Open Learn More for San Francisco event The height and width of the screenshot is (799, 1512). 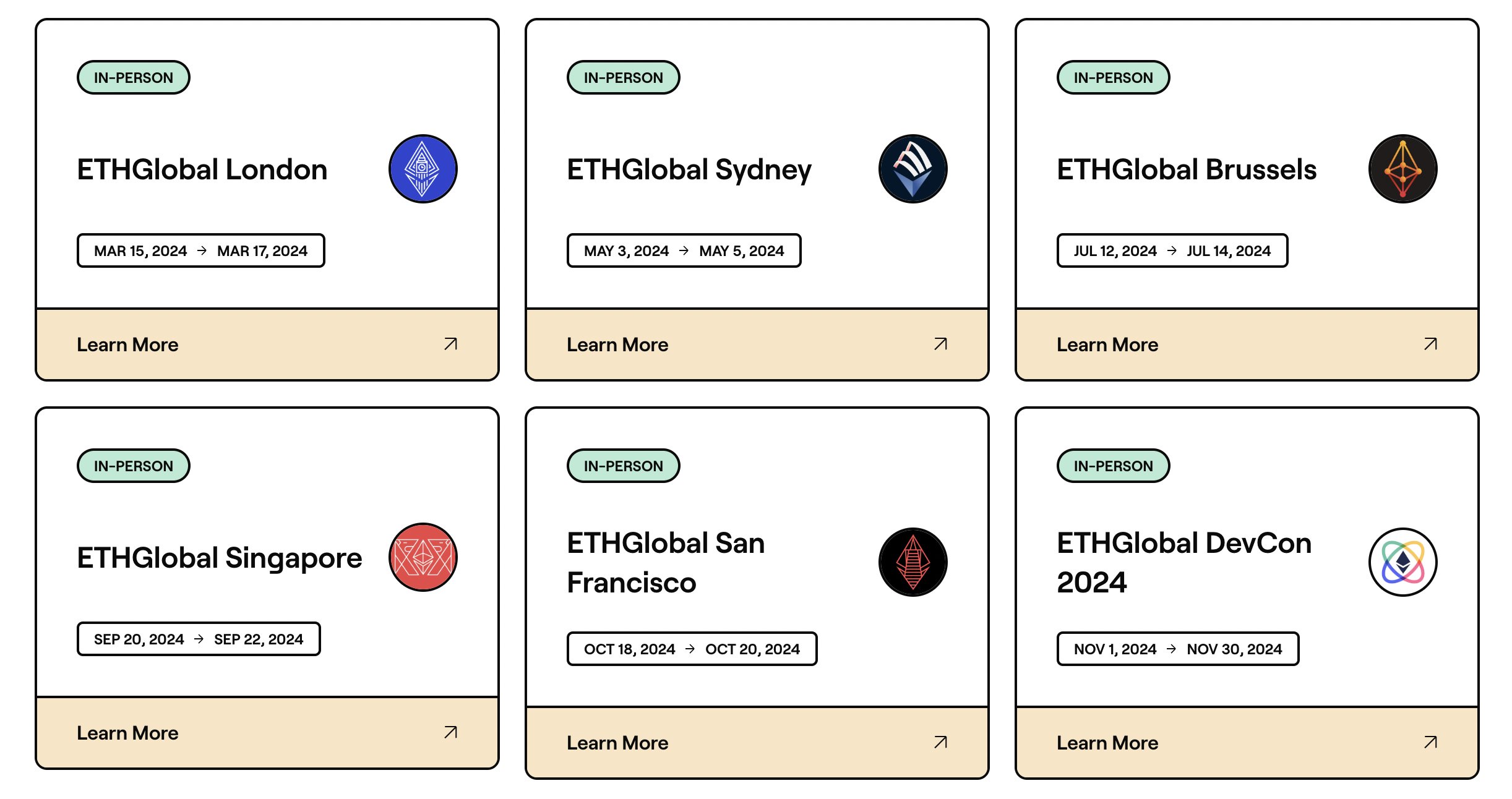(x=757, y=743)
